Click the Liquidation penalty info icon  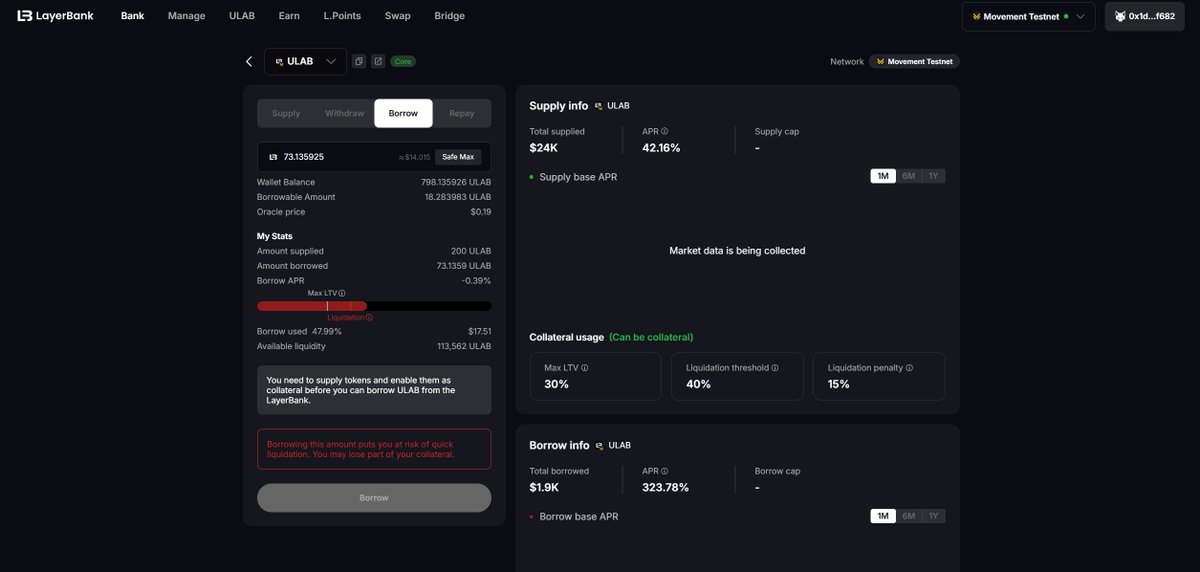click(909, 368)
